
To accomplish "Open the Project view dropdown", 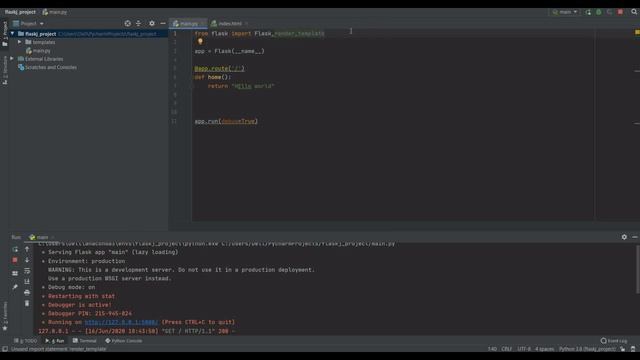I will tap(28, 24).
